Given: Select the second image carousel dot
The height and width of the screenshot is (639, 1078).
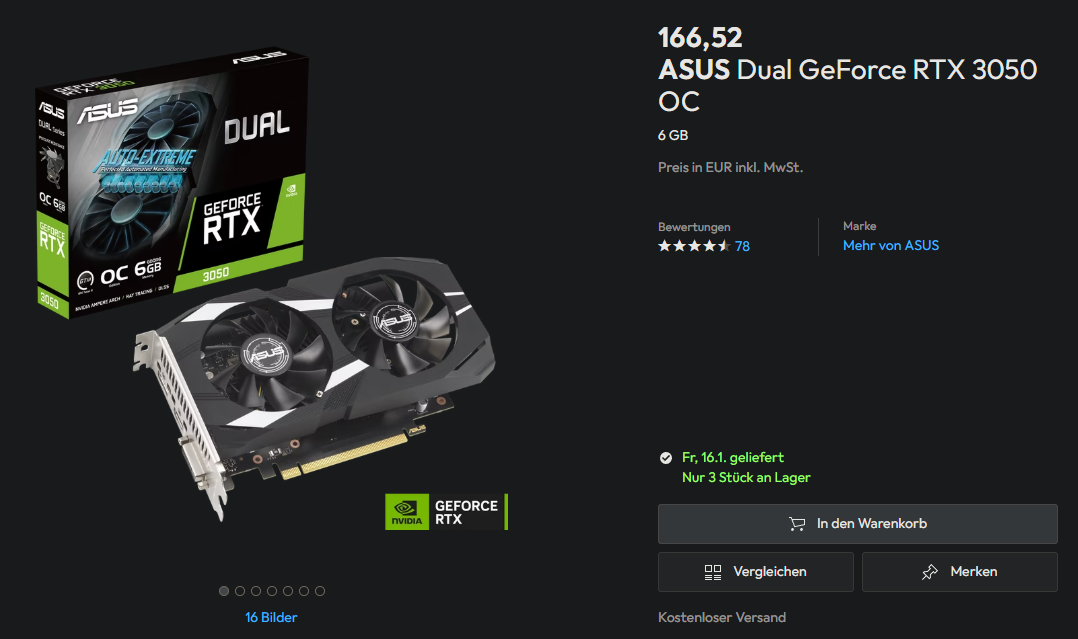Looking at the screenshot, I should pyautogui.click(x=240, y=591).
